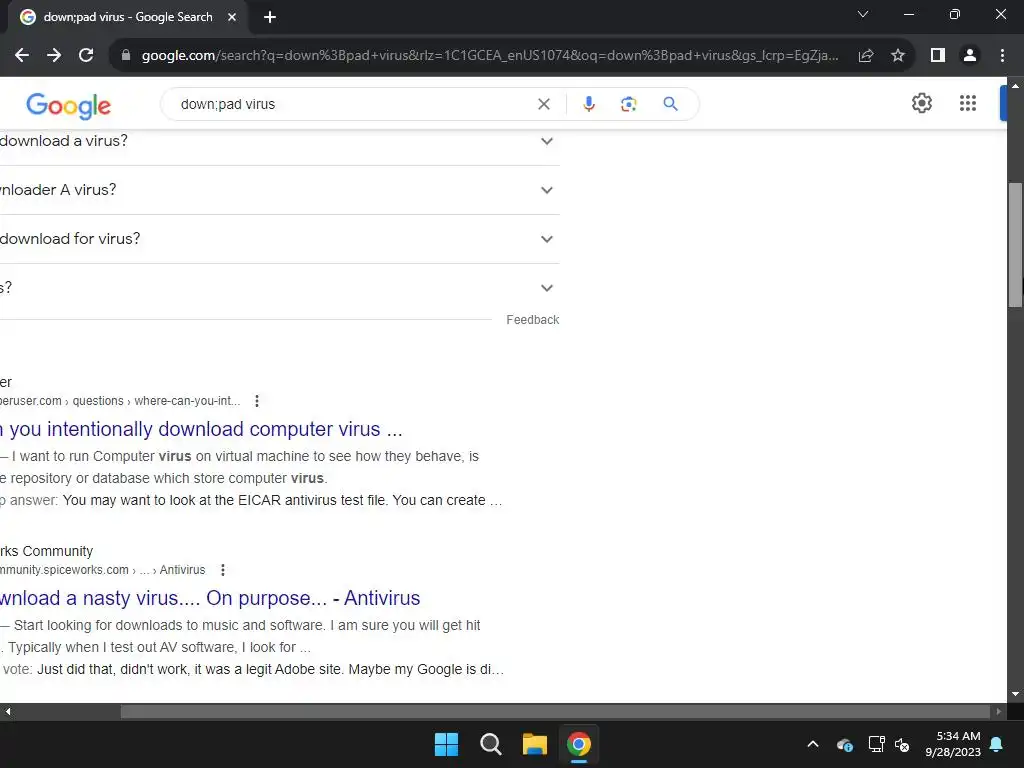
Task: Click the address bar URL
Action: click(490, 56)
